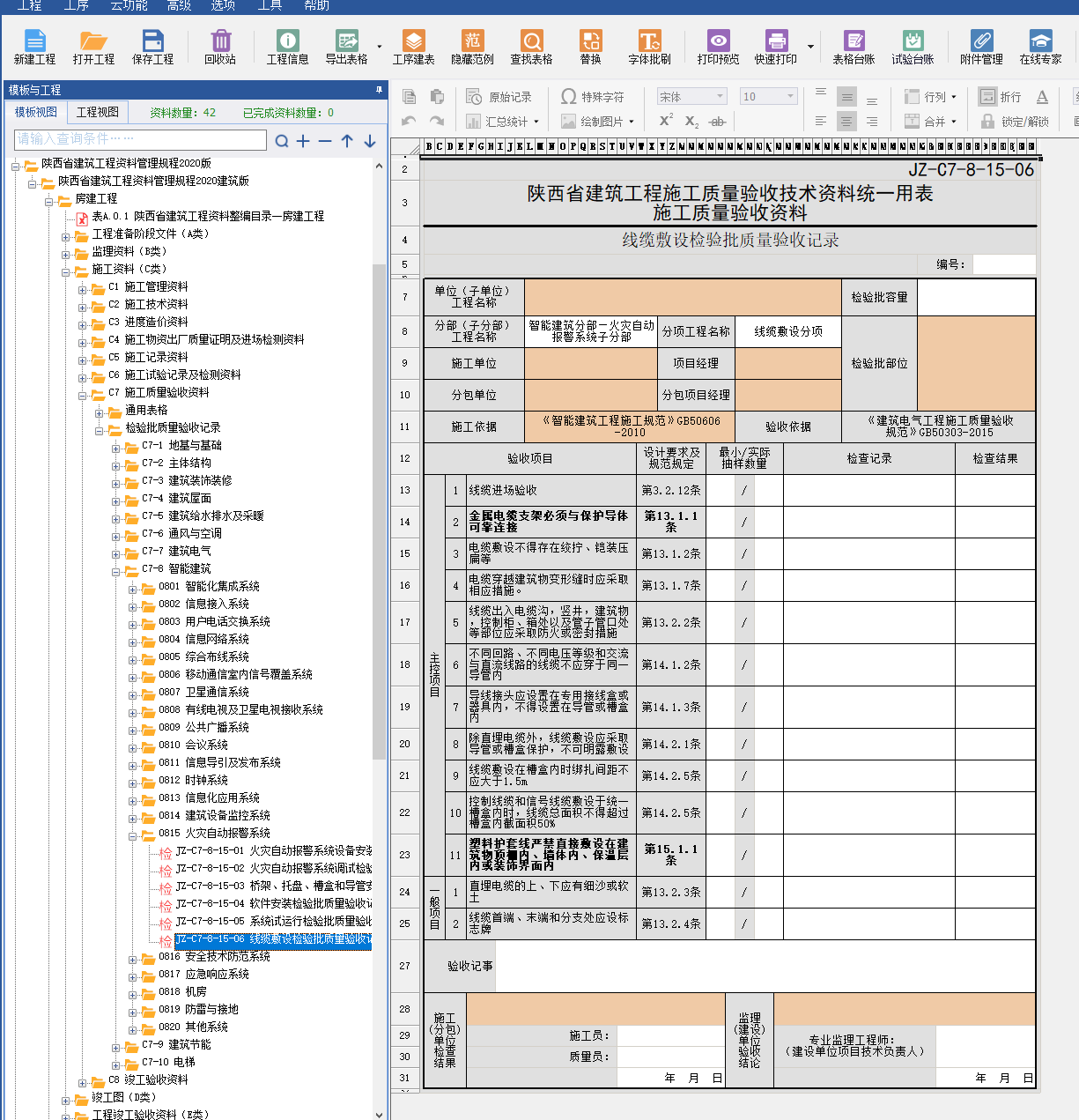Select JZ-C7-8-15-01 火灾自动报警系统设备安装 tree item
This screenshot has height=1120, width=1079.
point(273,851)
